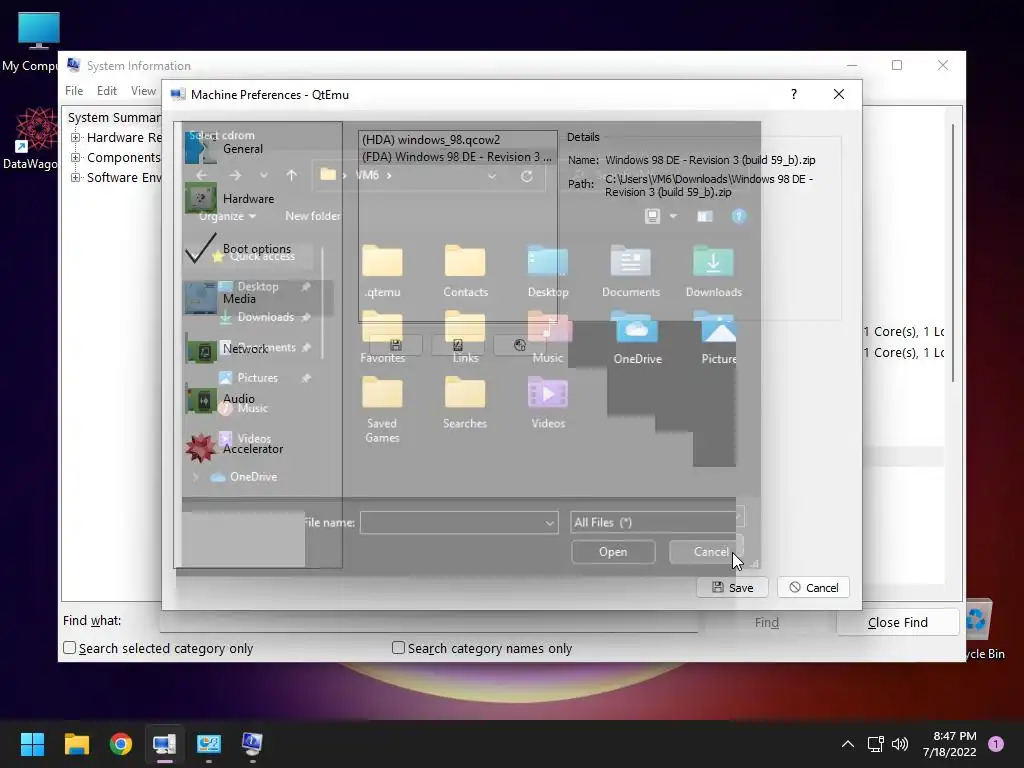Go forward in the file dialog

pyautogui.click(x=235, y=175)
